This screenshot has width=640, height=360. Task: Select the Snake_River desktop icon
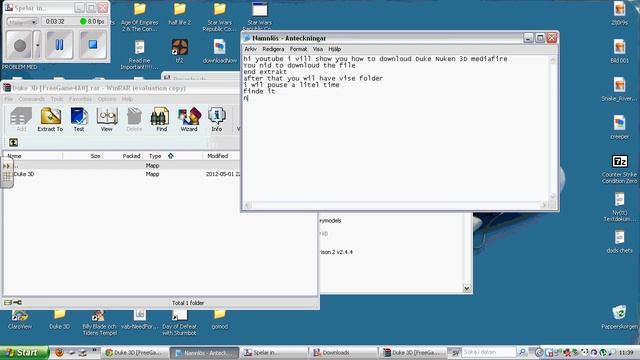(x=620, y=89)
